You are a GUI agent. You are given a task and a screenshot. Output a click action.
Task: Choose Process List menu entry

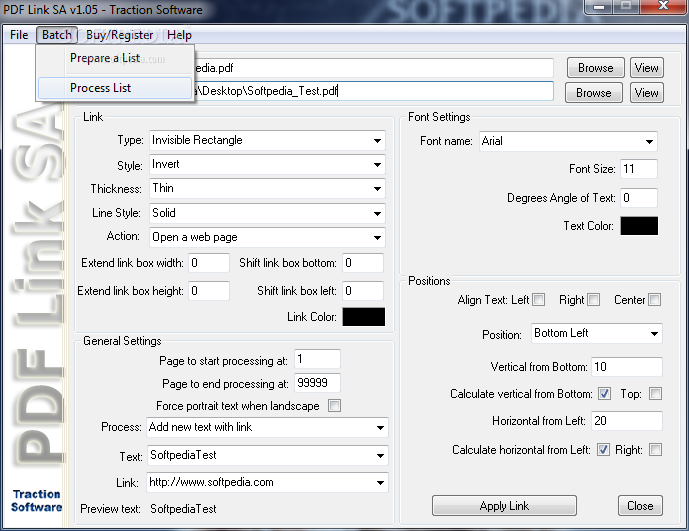click(x=115, y=88)
